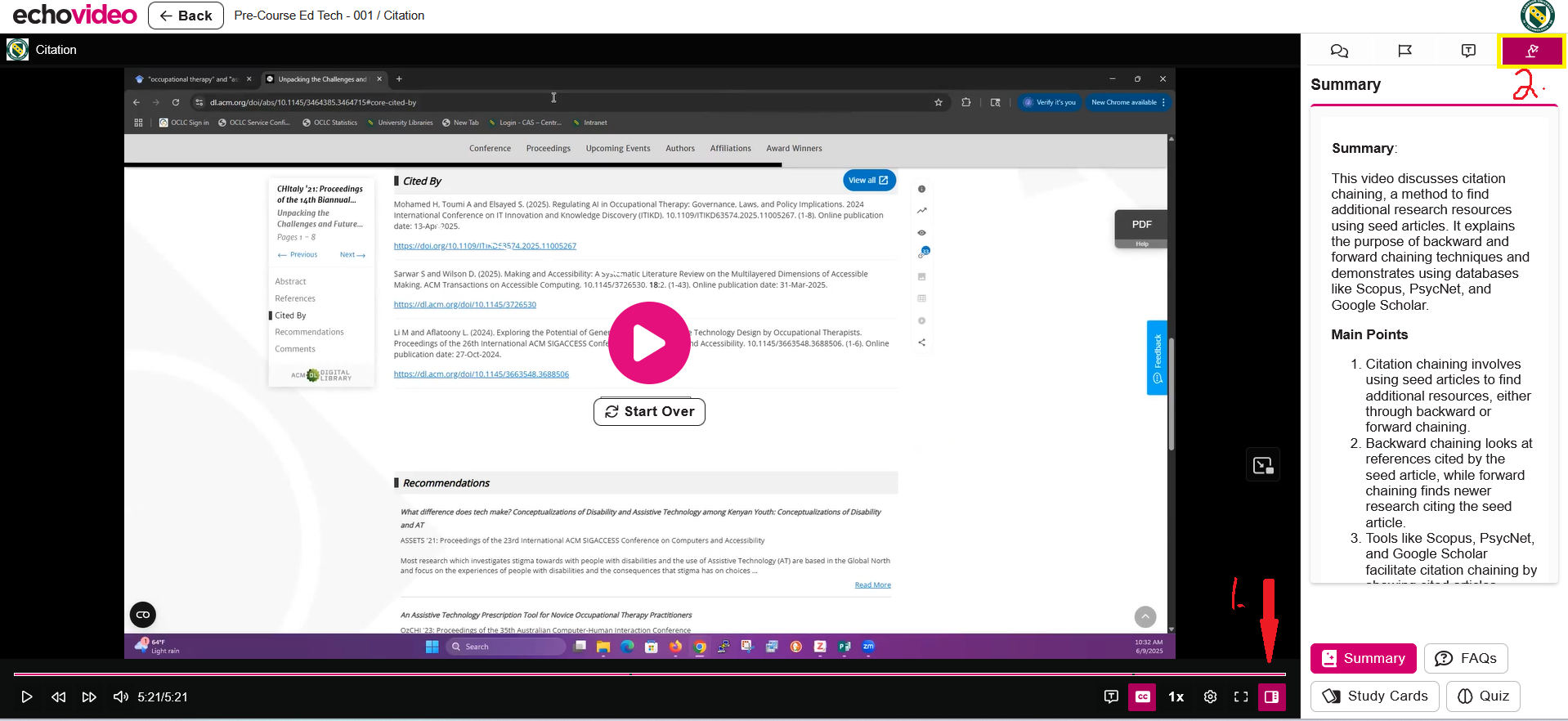Click the user avatar logo at top right
1568x721 pixels.
tap(1538, 16)
